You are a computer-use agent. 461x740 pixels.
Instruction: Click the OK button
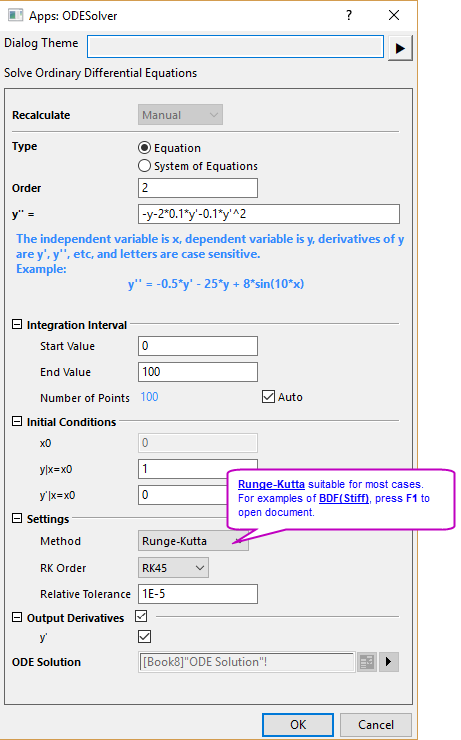tap(298, 724)
